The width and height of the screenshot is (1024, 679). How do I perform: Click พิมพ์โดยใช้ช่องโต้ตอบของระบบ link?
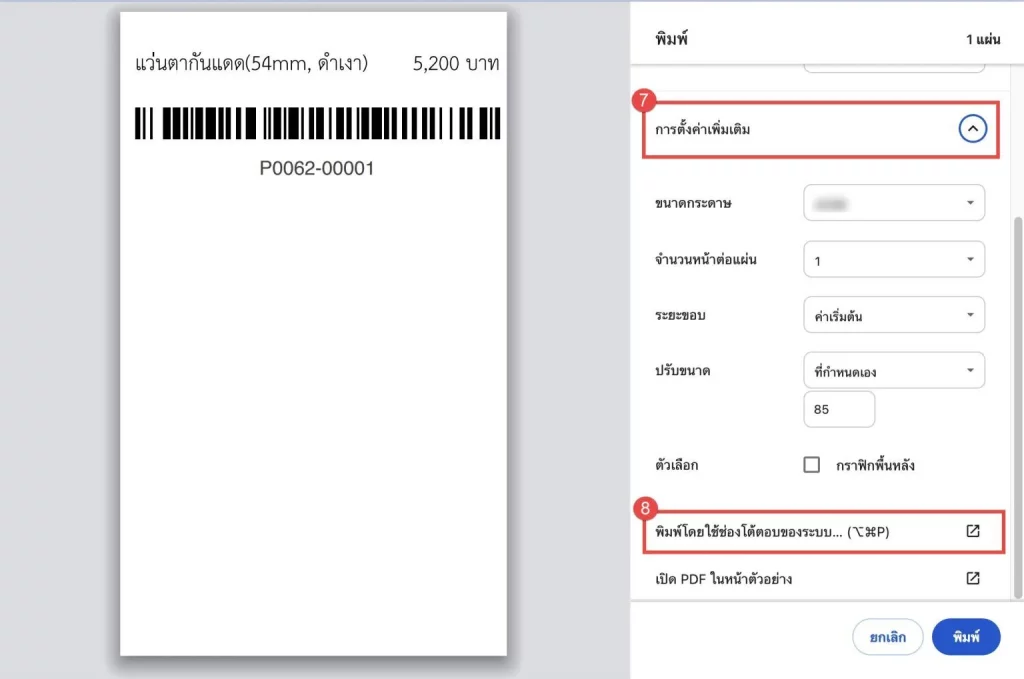(772, 531)
